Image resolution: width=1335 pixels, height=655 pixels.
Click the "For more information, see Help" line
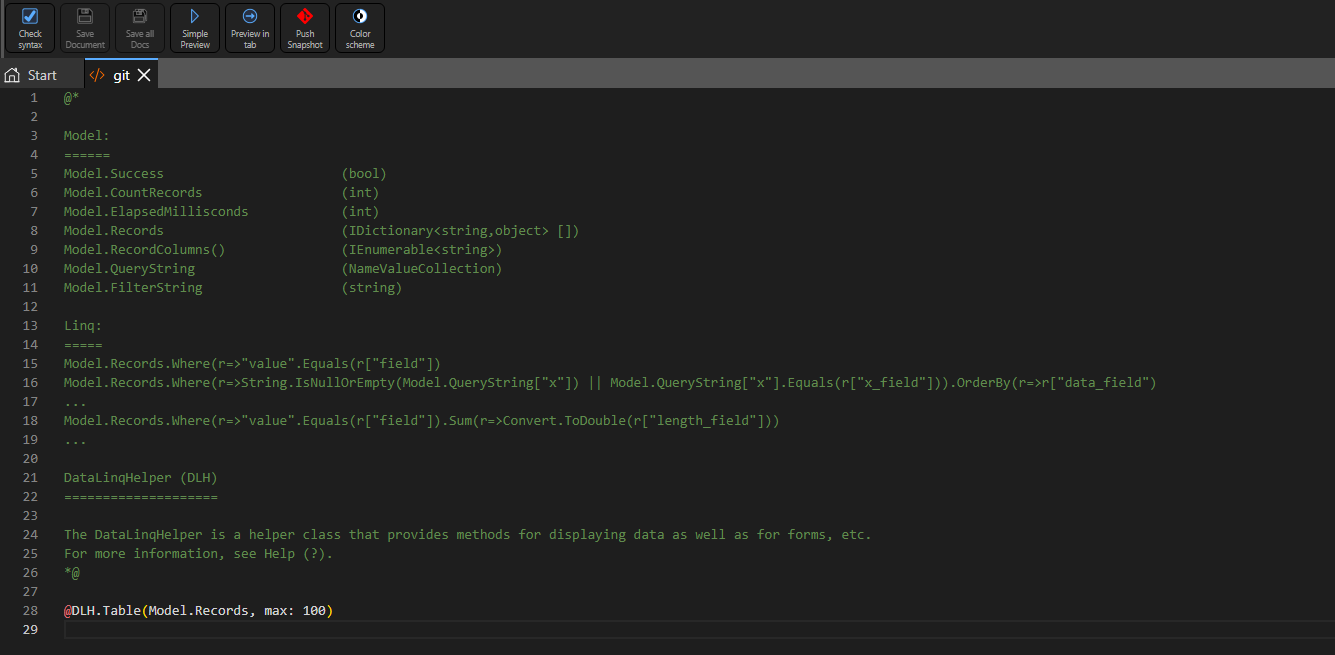[x=198, y=553]
